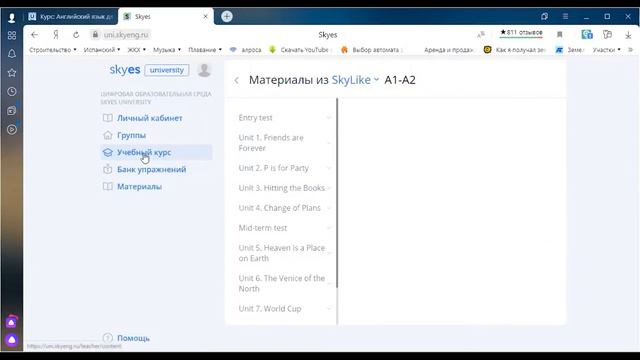Expand Unit 3. Hitting the Books
Screen dimensions: 640x360
pos(284,188)
